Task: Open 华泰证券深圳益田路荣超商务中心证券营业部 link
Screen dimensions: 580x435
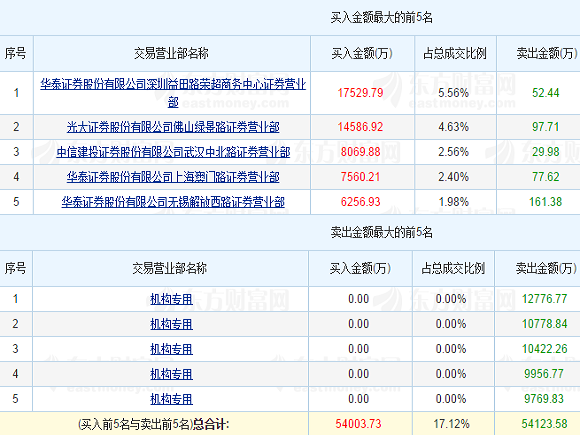Action: (x=173, y=92)
